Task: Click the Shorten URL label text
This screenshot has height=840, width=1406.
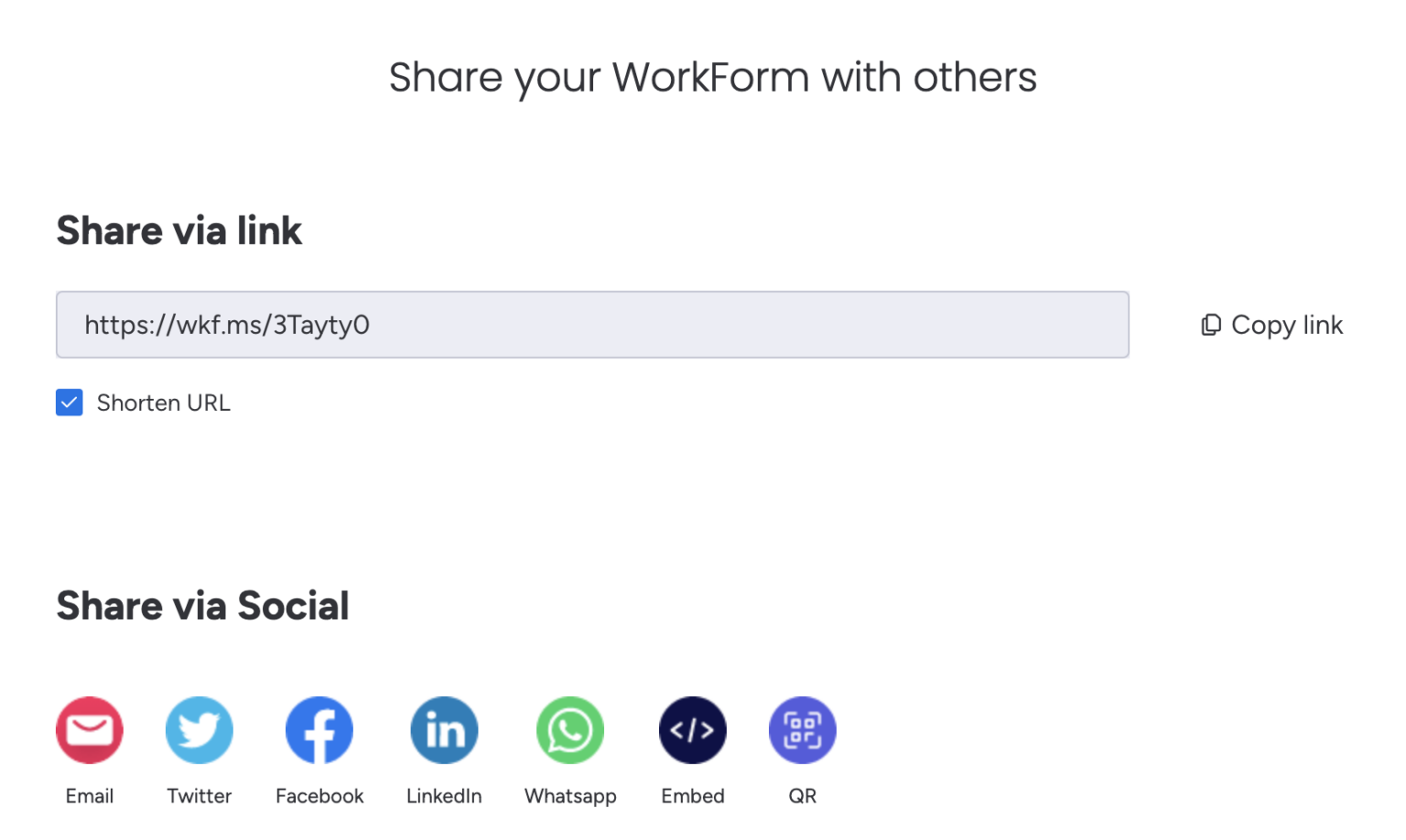Action: [163, 403]
